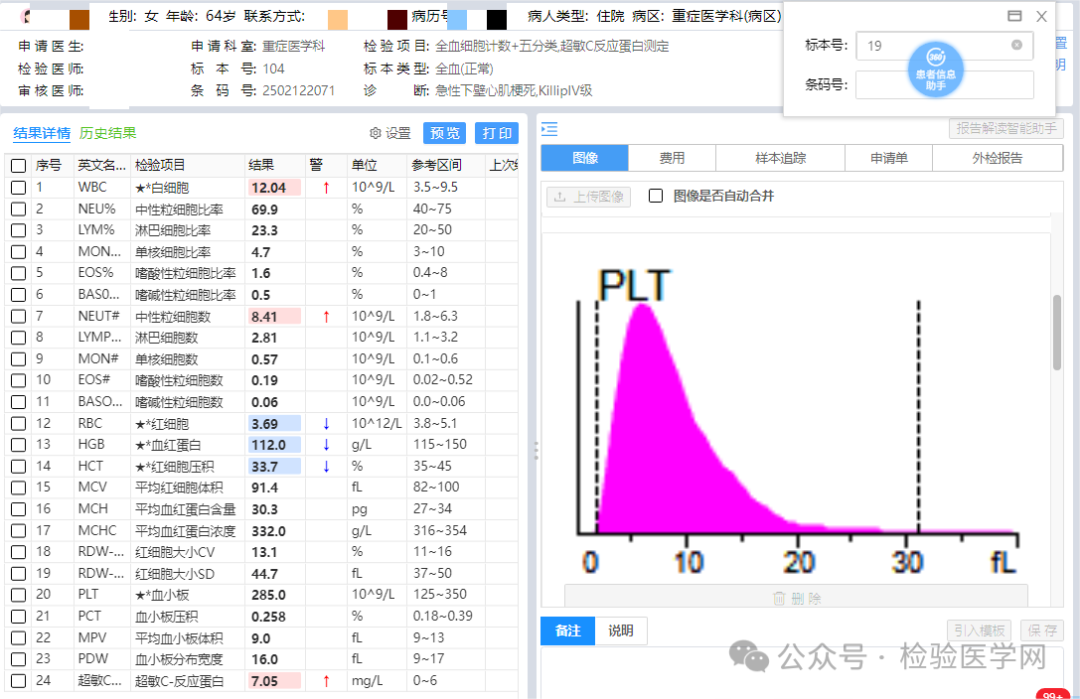The image size is (1080, 699).
Task: Check the select-all checkbox in table header
Action: click(x=19, y=165)
